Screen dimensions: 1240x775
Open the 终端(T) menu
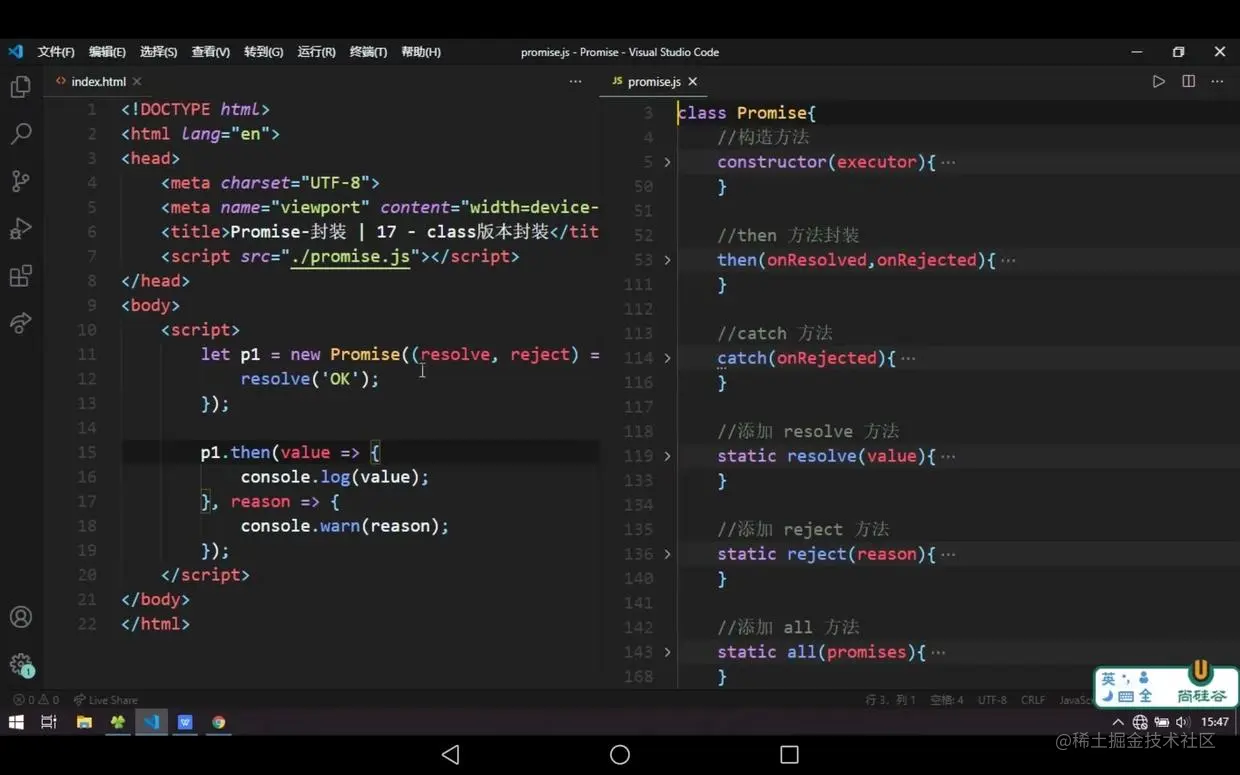pyautogui.click(x=368, y=52)
